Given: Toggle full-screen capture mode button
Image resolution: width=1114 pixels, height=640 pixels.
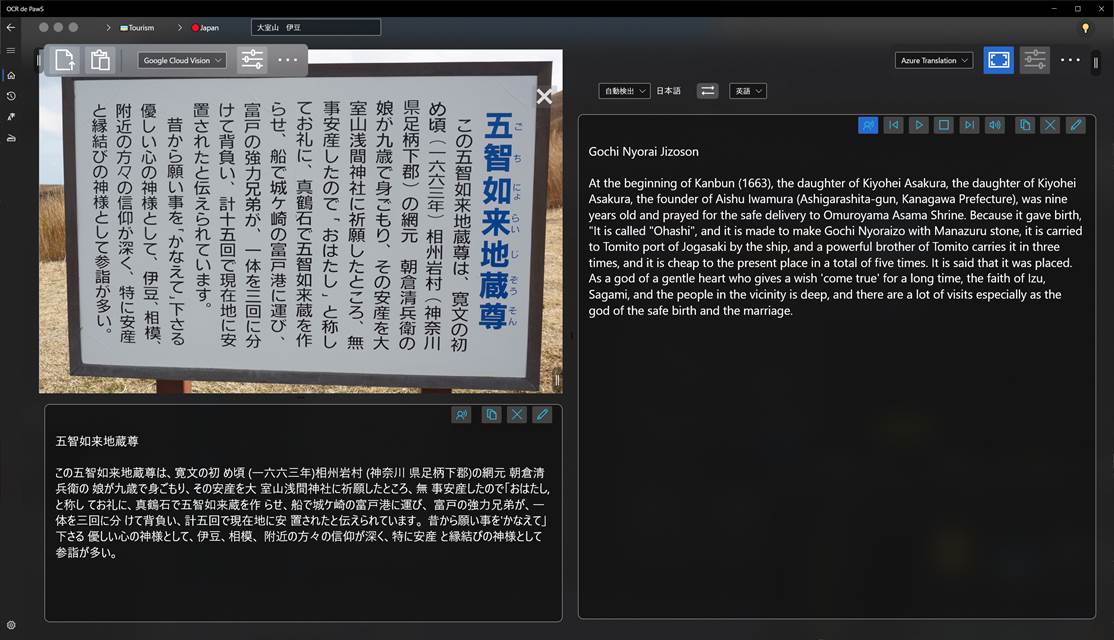Looking at the screenshot, I should [998, 60].
